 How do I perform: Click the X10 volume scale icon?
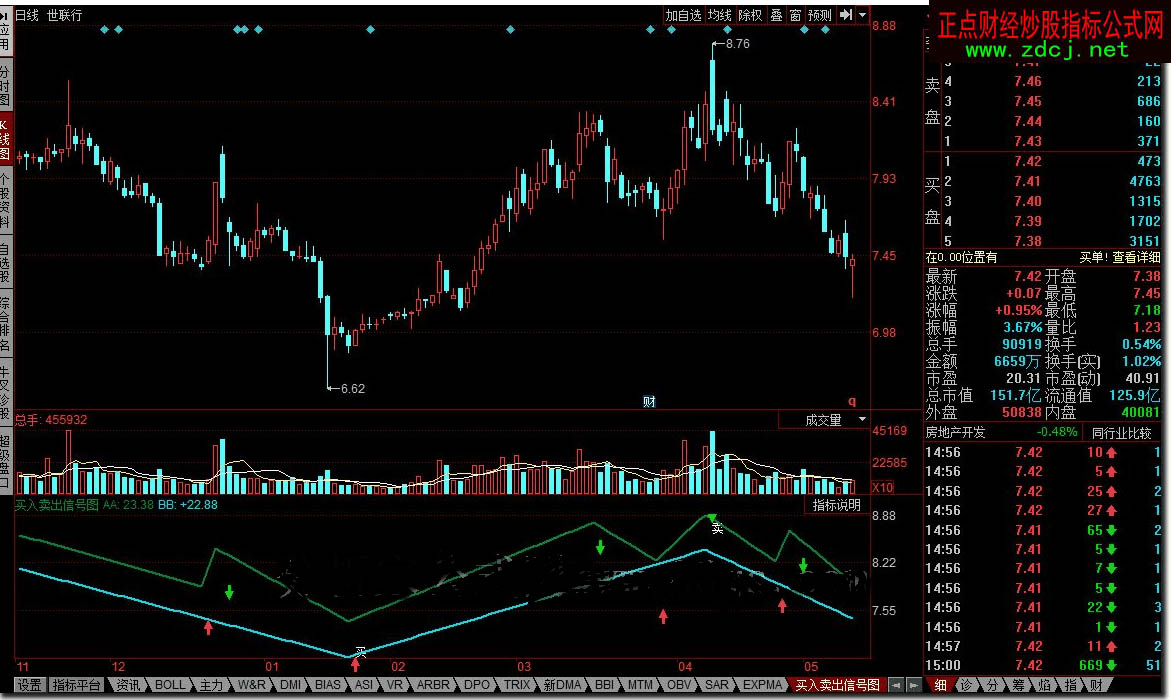pyautogui.click(x=882, y=488)
